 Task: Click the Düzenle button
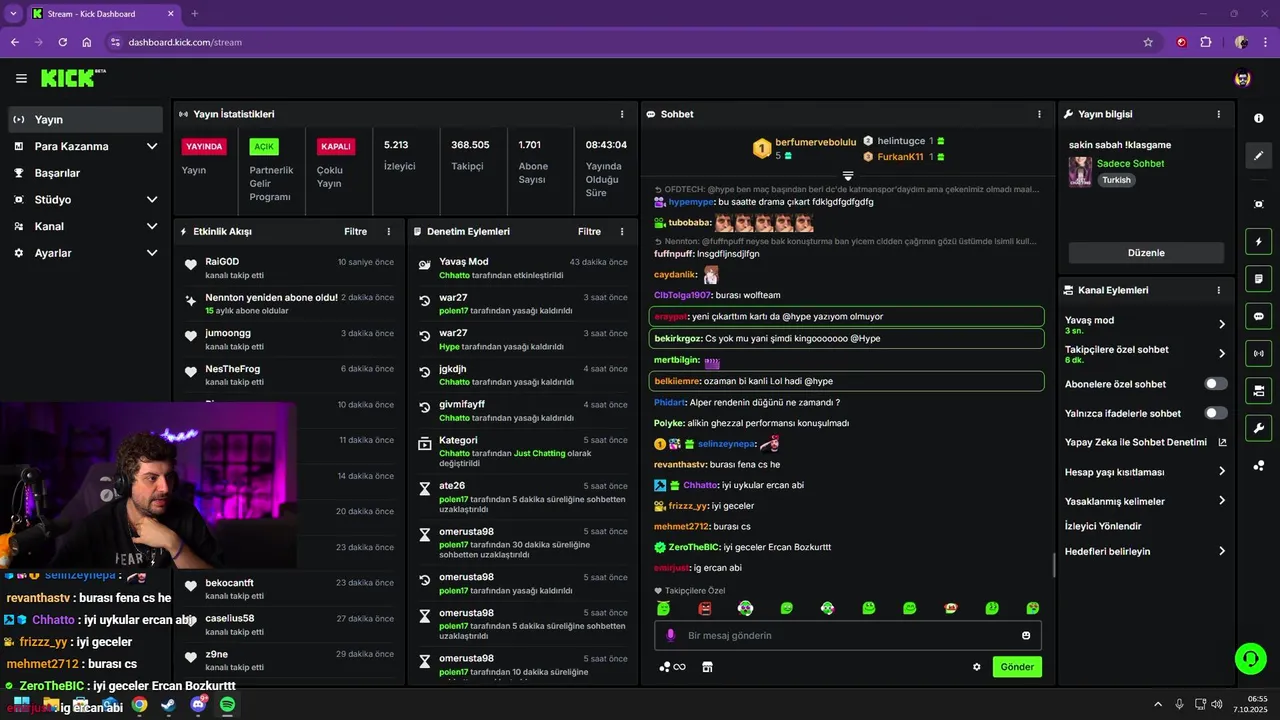coord(1146,253)
